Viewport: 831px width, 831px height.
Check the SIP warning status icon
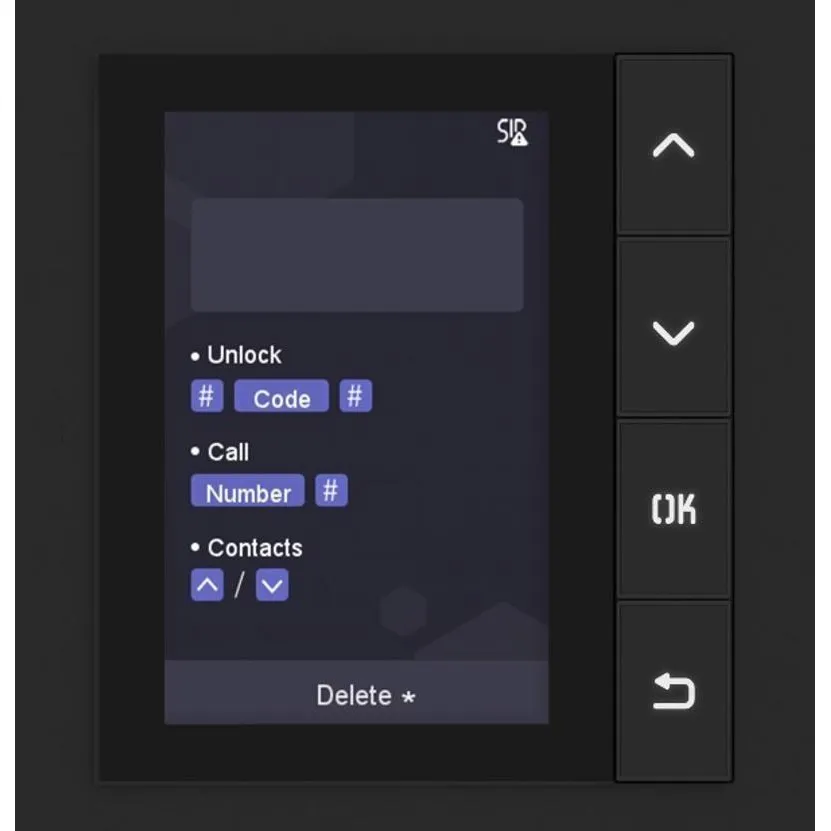point(512,131)
